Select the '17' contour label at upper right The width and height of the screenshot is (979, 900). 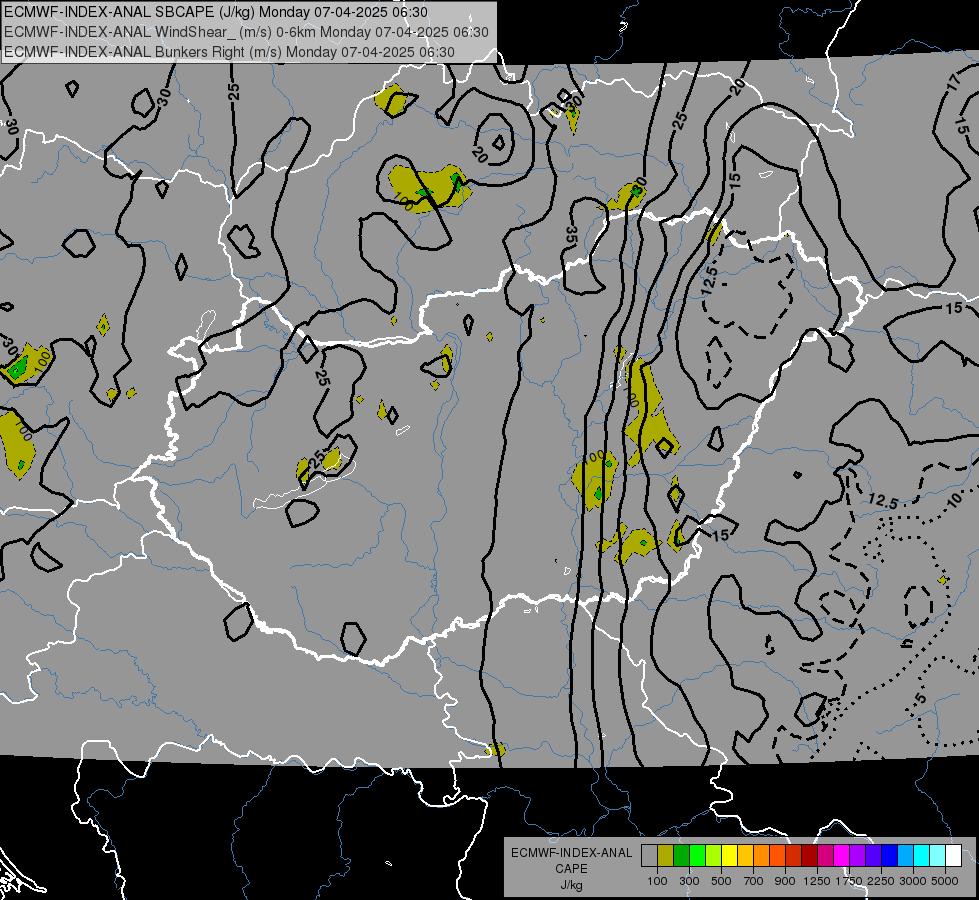click(954, 82)
